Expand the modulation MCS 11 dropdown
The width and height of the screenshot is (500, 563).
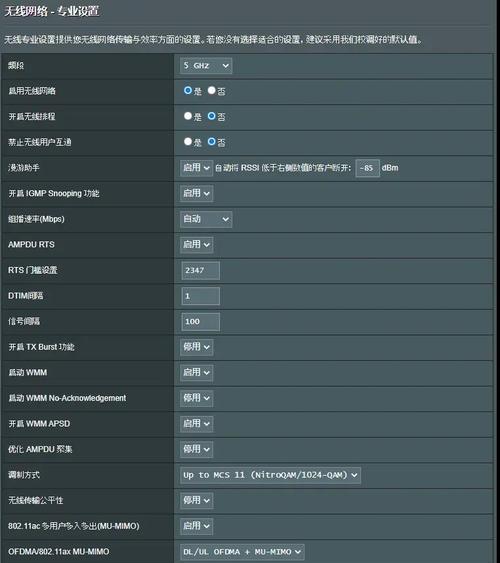(270, 475)
